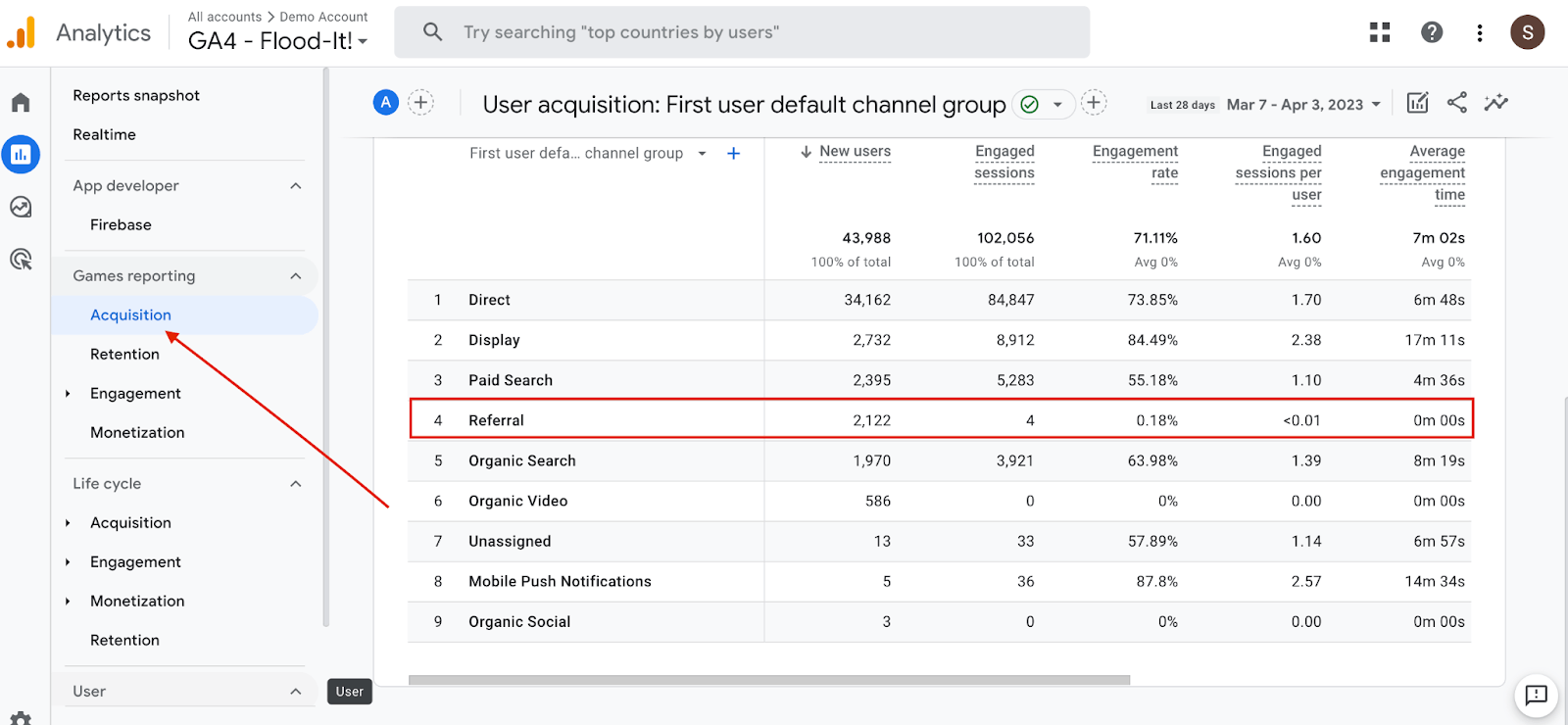Screen dimensions: 1568x725
Task: Collapse the App developer section
Action: 296,186
